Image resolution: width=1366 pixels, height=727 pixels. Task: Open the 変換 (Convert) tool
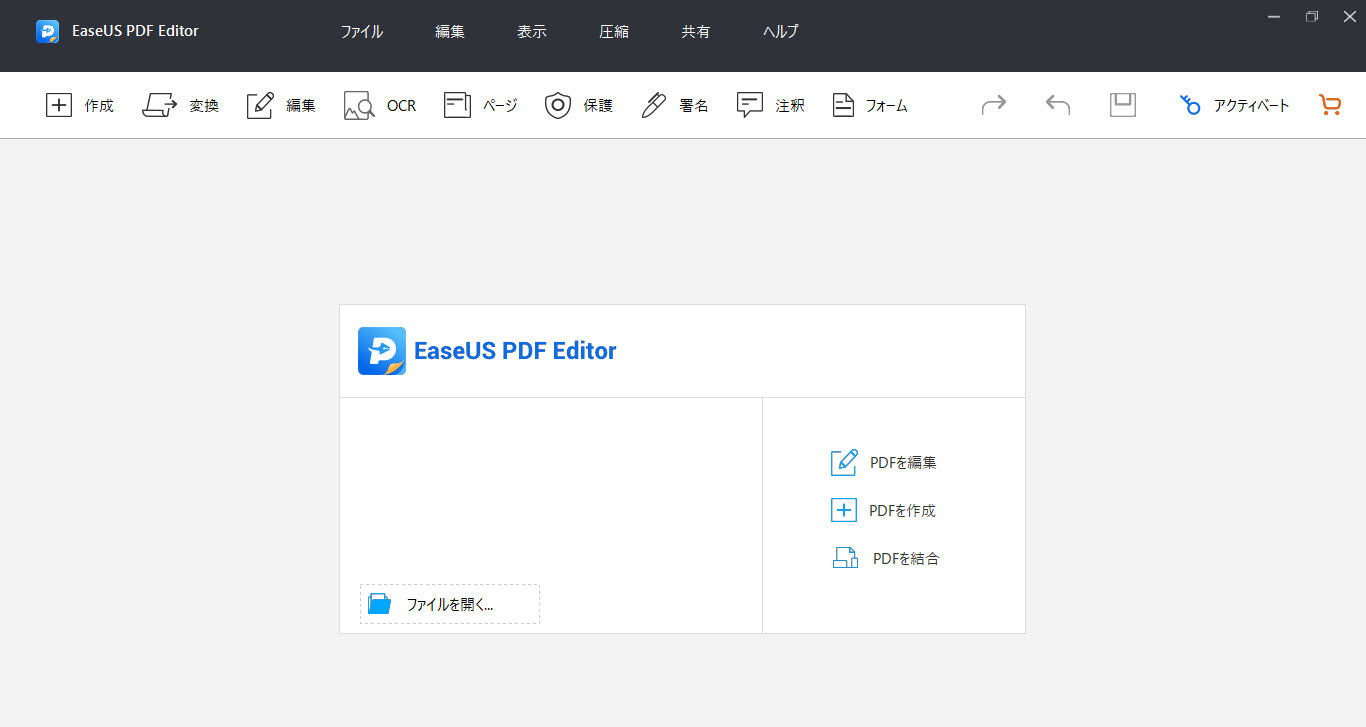point(180,105)
